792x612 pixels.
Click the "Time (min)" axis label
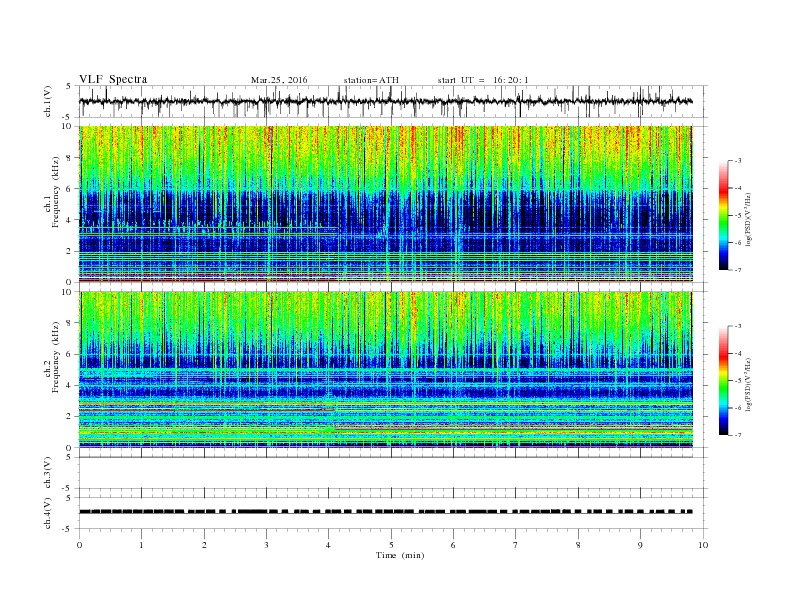pos(400,555)
